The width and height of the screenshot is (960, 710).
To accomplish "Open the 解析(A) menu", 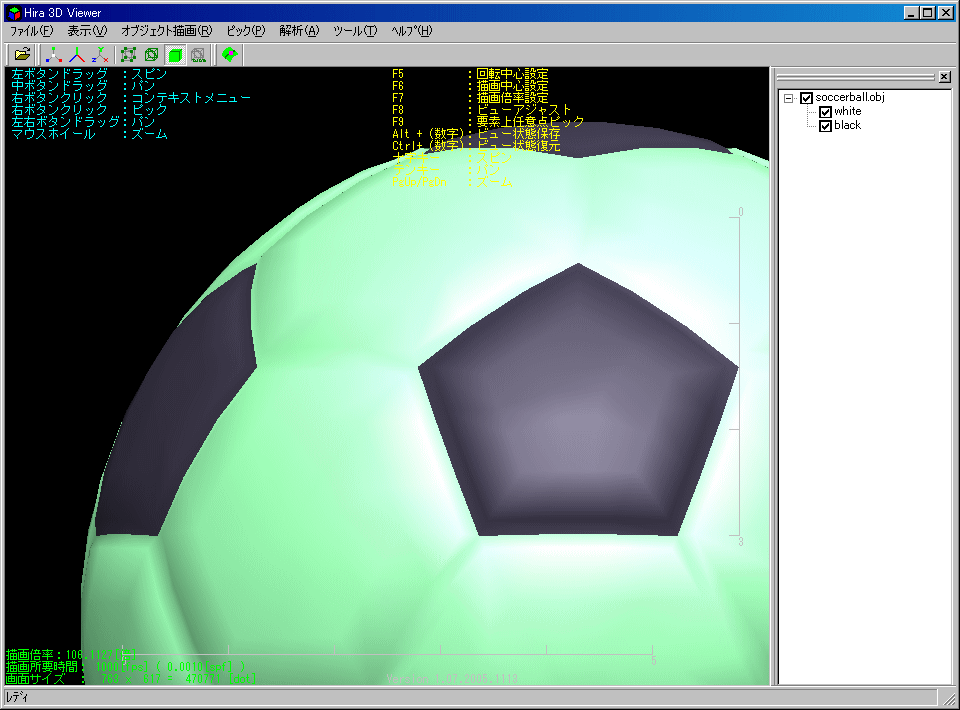I will [299, 31].
